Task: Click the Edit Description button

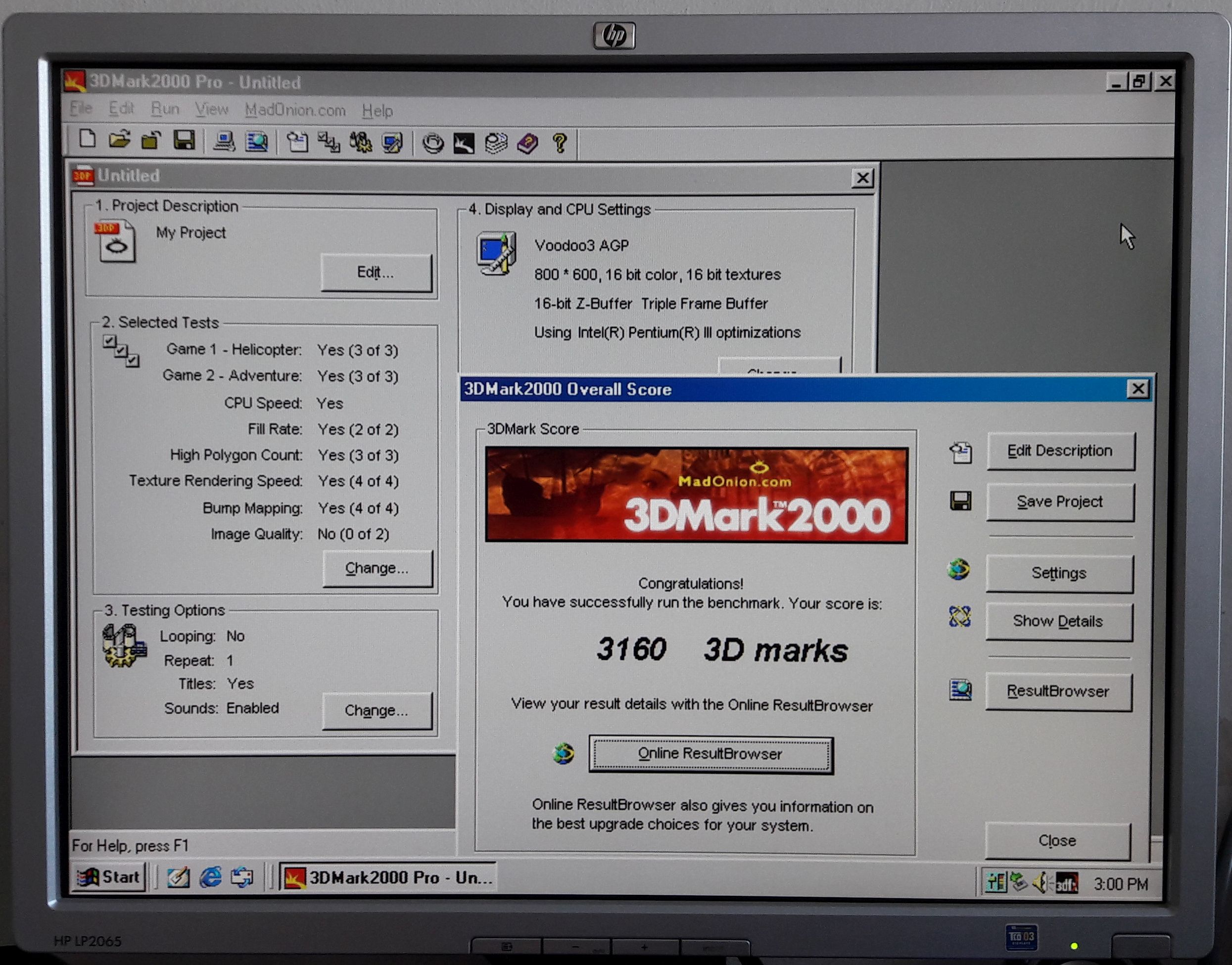Action: pyautogui.click(x=1060, y=451)
